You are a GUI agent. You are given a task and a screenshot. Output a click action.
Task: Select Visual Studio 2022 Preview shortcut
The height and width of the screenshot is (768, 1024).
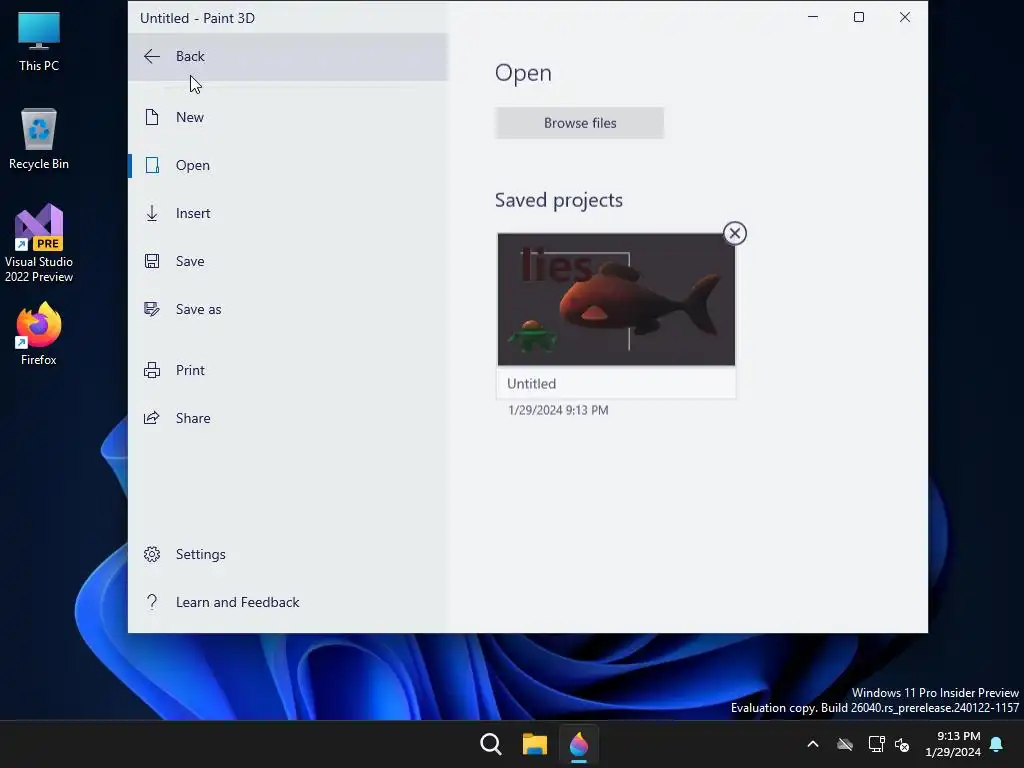tap(39, 244)
